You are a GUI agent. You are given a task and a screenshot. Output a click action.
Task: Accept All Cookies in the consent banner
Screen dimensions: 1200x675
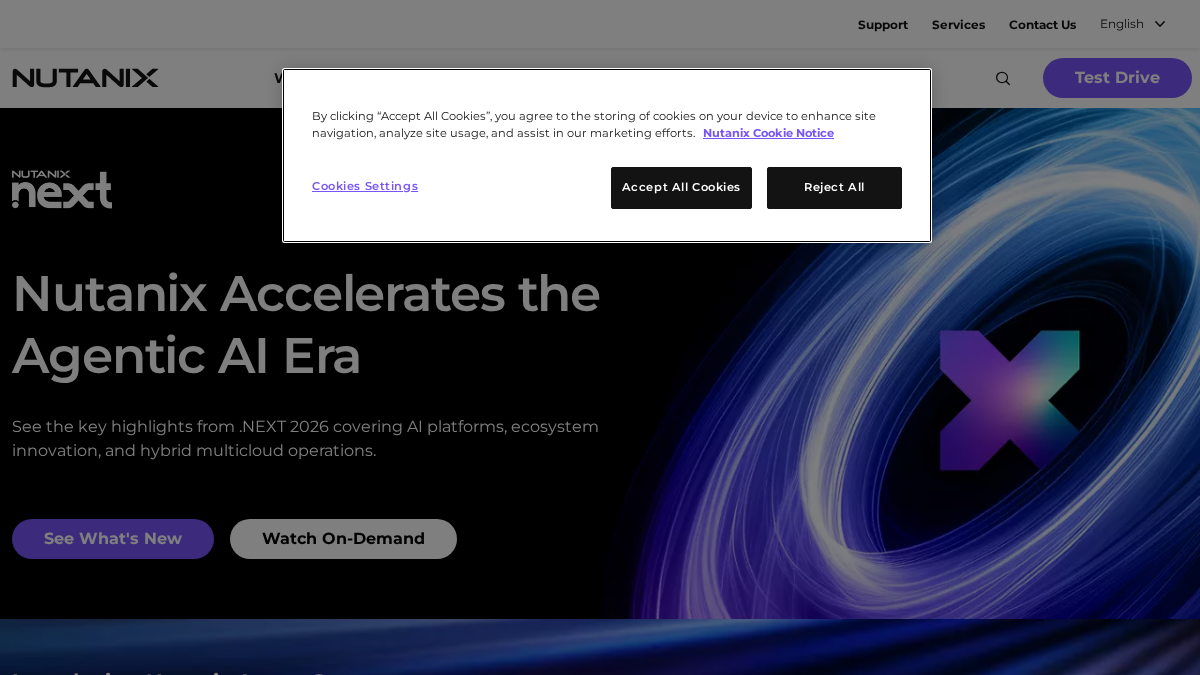click(x=681, y=188)
